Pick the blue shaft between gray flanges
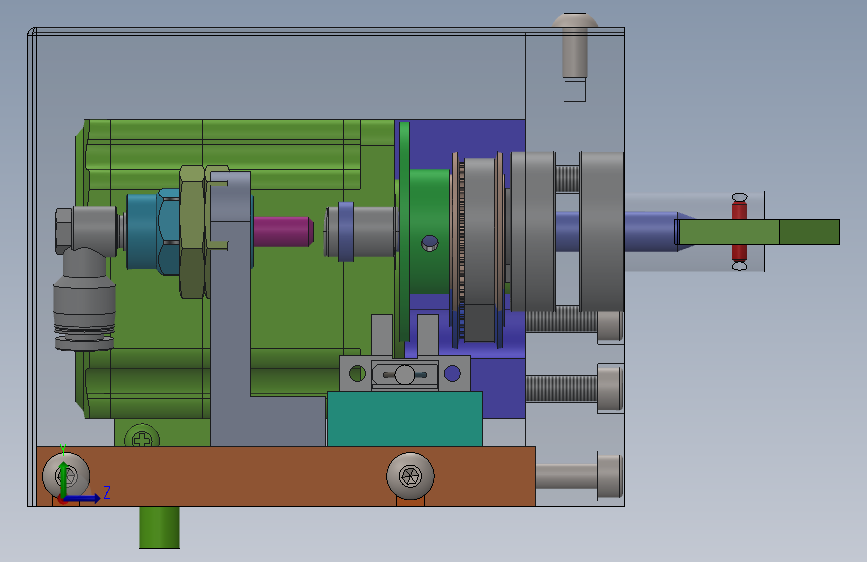867x562 pixels. (x=567, y=231)
